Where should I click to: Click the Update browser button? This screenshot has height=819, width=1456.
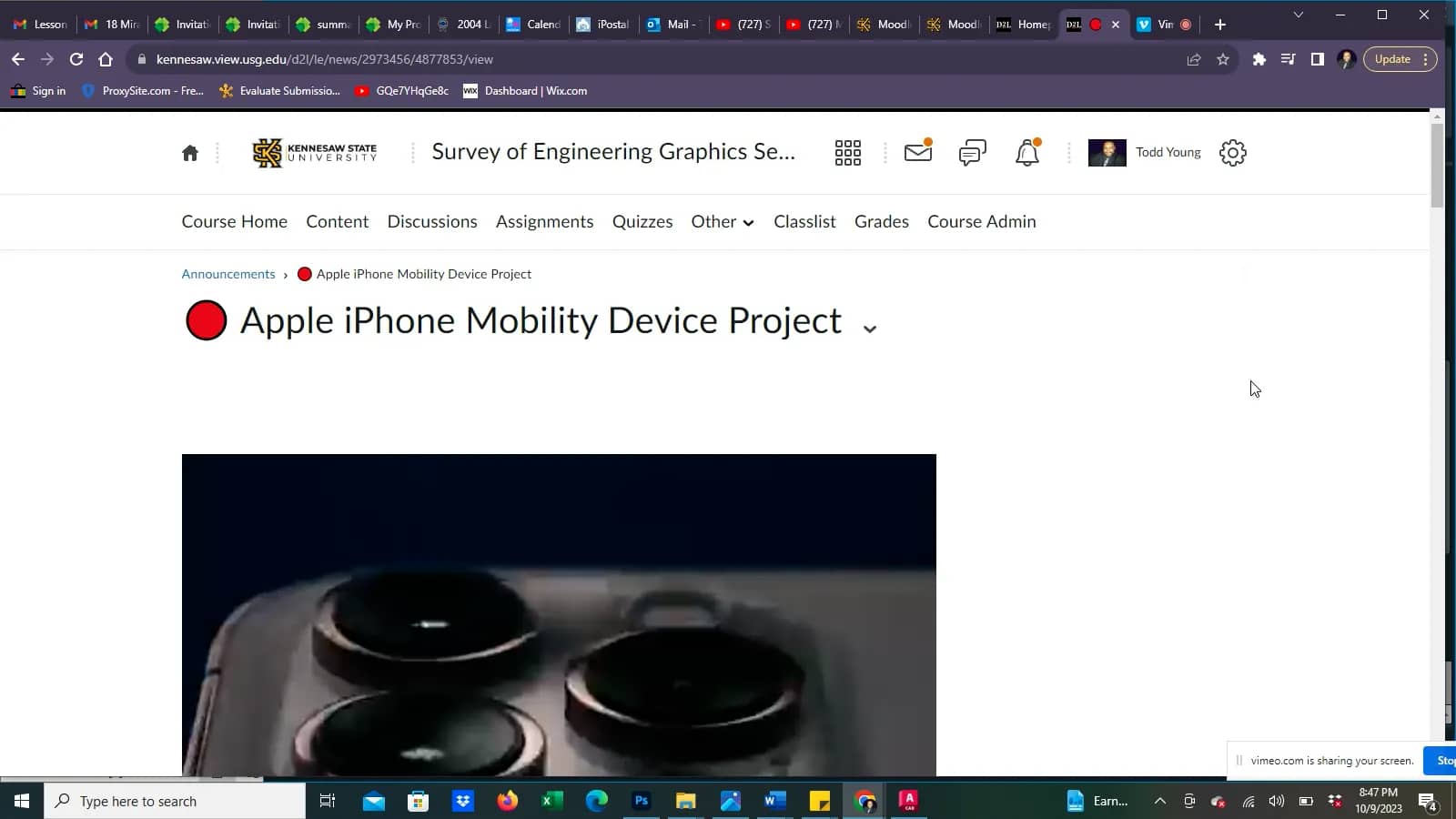[1391, 58]
